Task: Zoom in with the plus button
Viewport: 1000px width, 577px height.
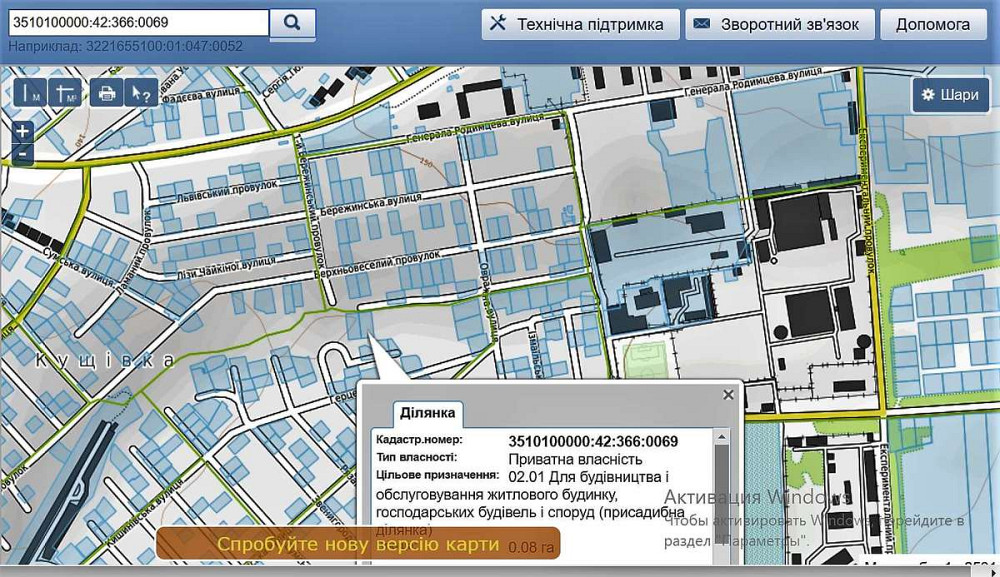Action: [22, 131]
